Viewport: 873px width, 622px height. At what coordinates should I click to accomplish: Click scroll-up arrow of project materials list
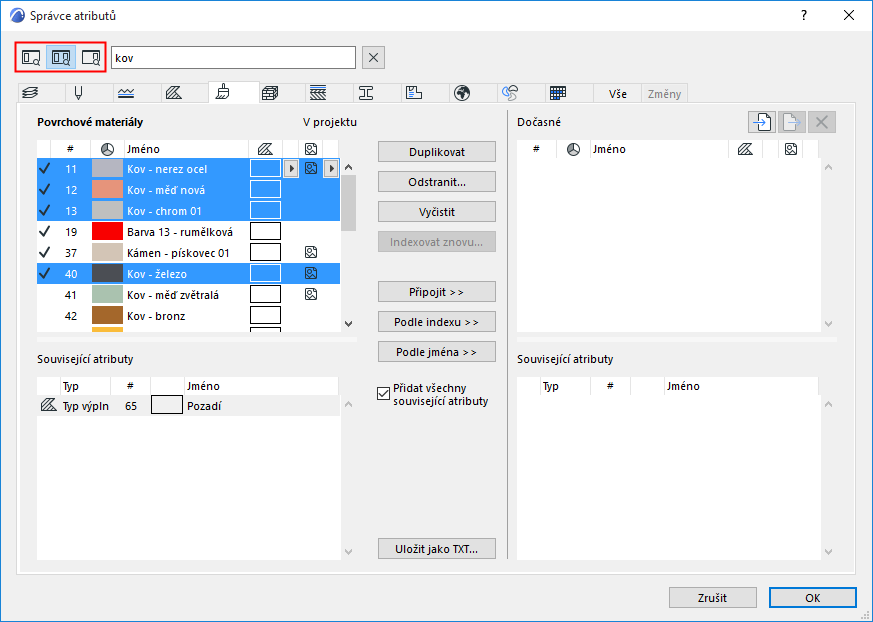click(x=349, y=167)
